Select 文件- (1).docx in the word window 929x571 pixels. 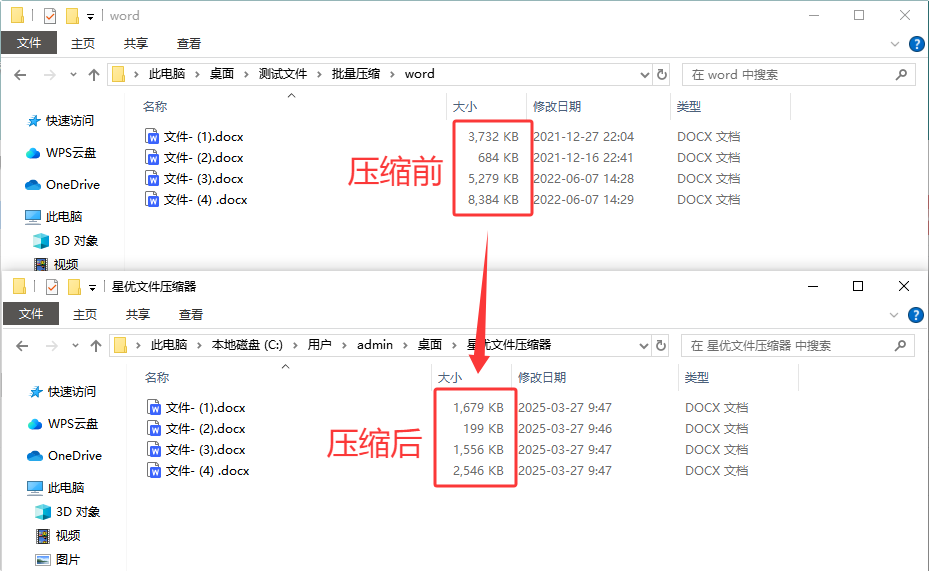point(203,137)
